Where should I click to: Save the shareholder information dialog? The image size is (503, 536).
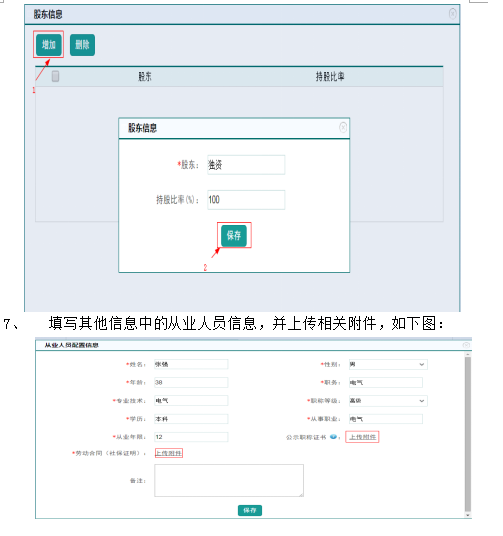coord(234,235)
